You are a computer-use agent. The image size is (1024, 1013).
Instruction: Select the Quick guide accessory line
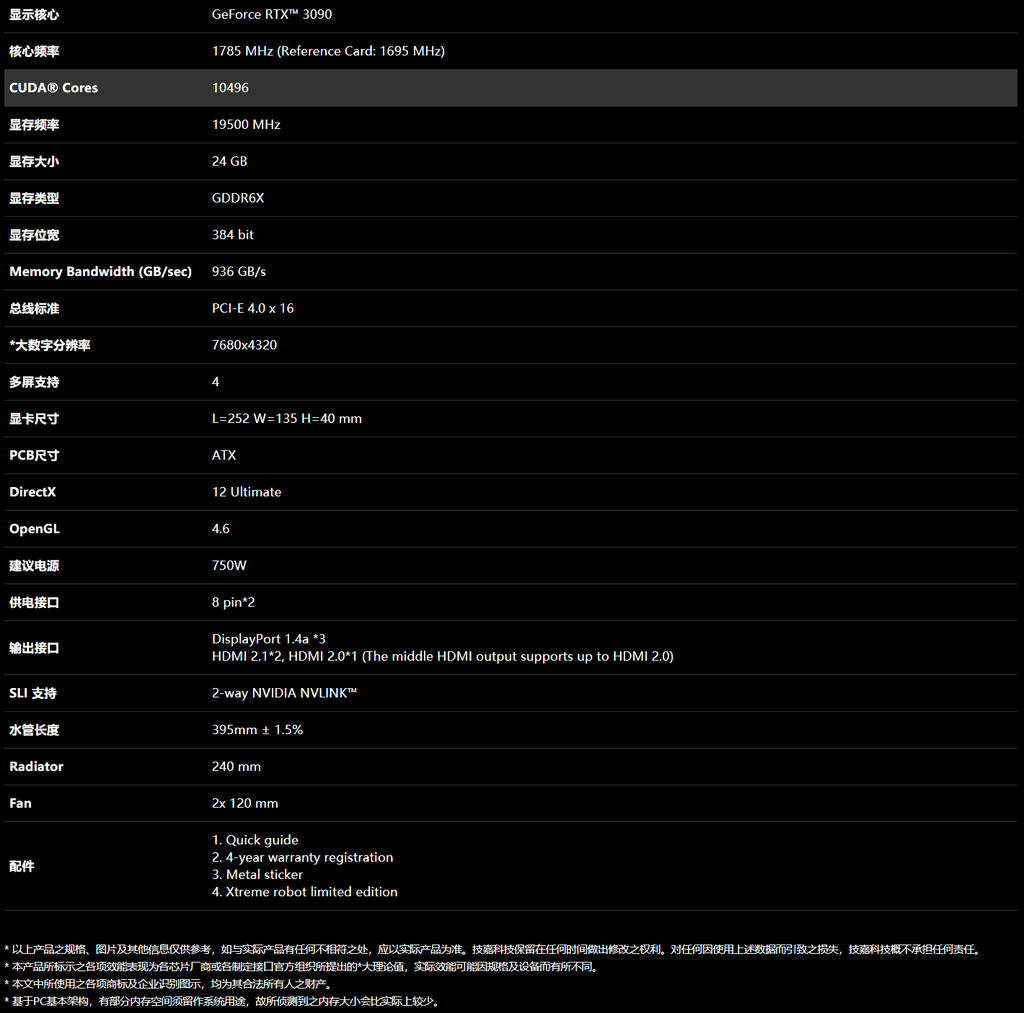click(x=255, y=840)
